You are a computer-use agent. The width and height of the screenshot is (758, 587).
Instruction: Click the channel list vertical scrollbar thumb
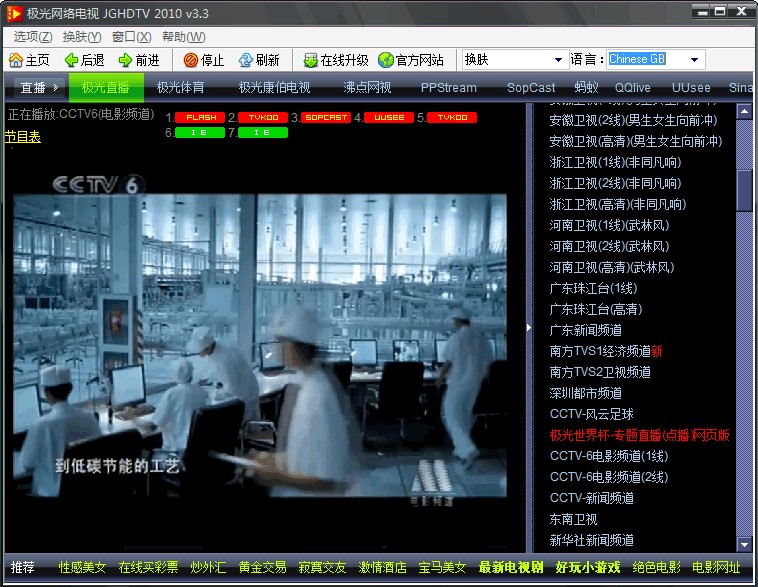(744, 190)
